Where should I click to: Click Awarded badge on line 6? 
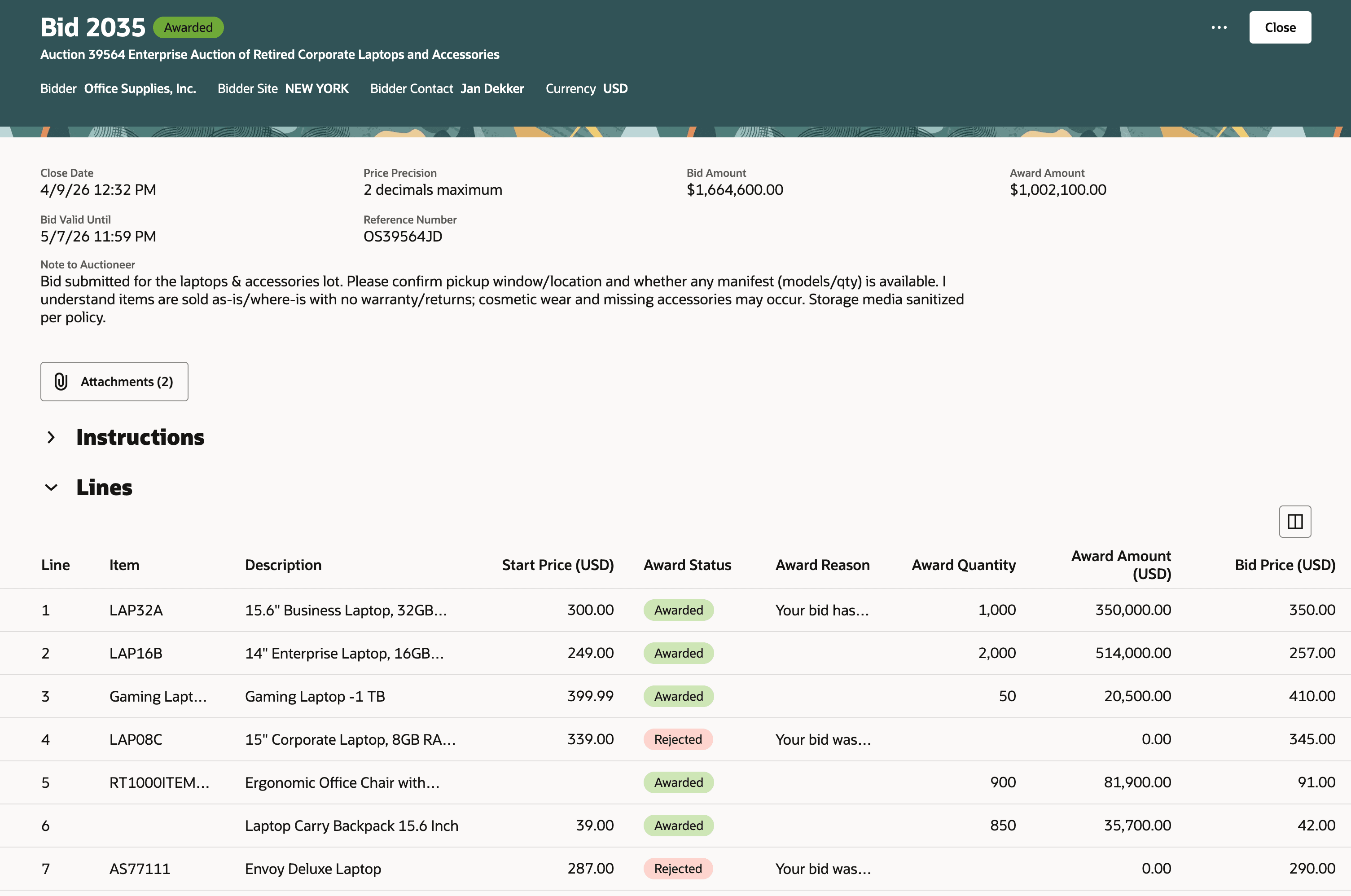(679, 826)
